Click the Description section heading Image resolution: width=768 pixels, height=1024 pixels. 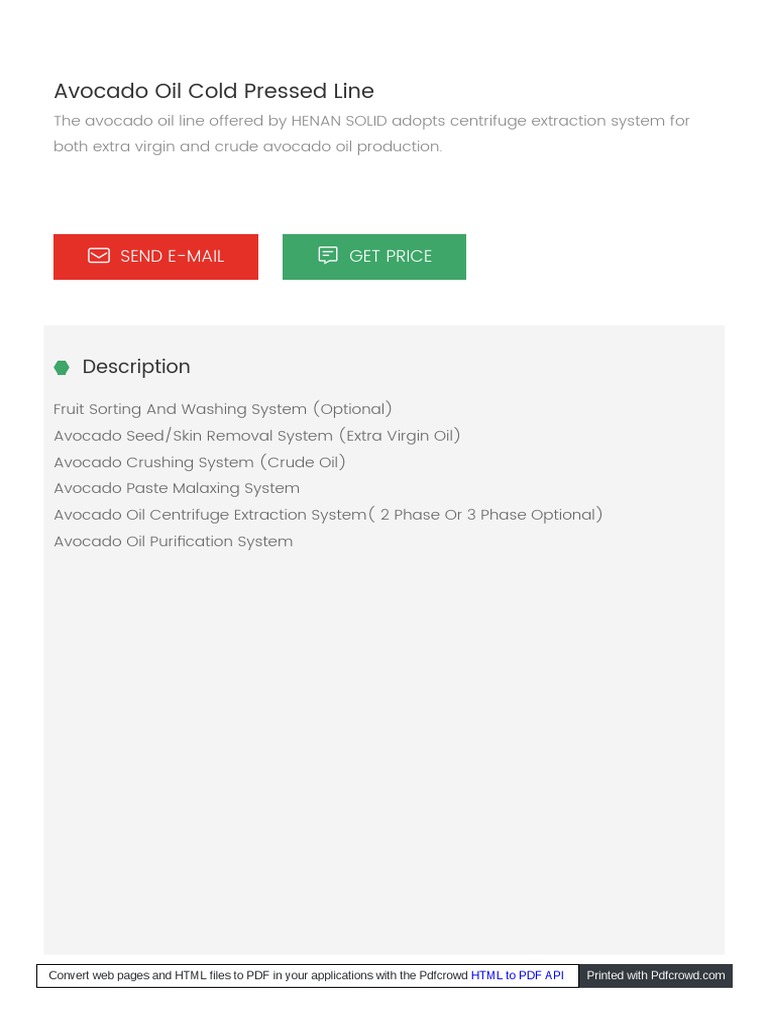pyautogui.click(x=136, y=367)
